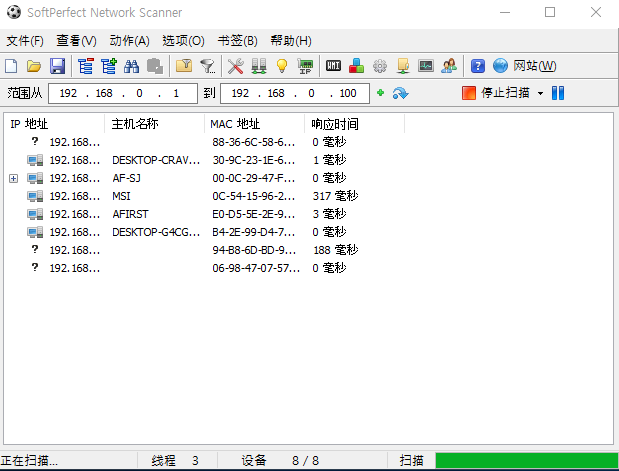
Task: Expand the AF-SJ device tree node
Action: coord(13,178)
